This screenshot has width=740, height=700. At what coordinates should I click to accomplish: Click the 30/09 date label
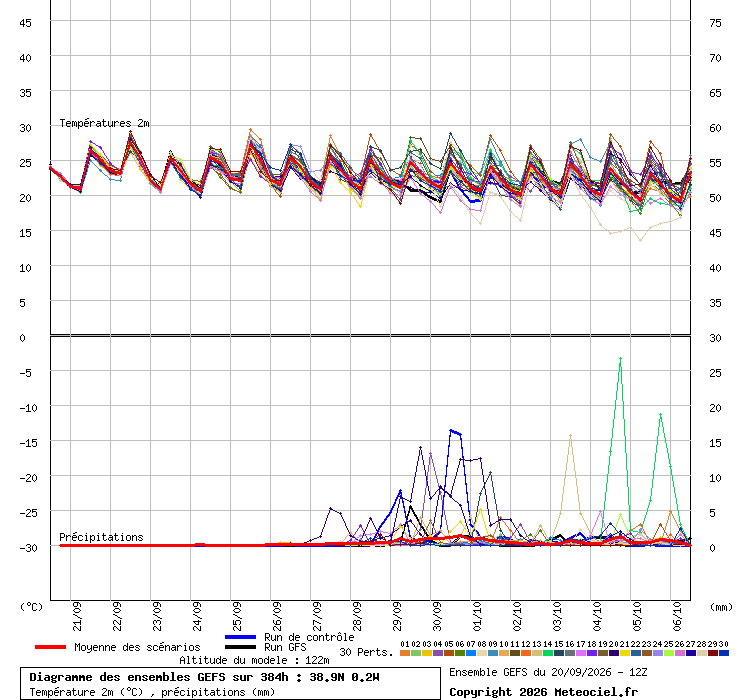tap(437, 616)
